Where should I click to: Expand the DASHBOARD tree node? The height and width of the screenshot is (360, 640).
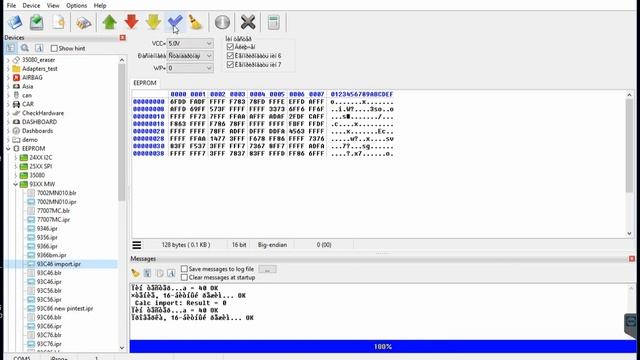[x=8, y=122]
